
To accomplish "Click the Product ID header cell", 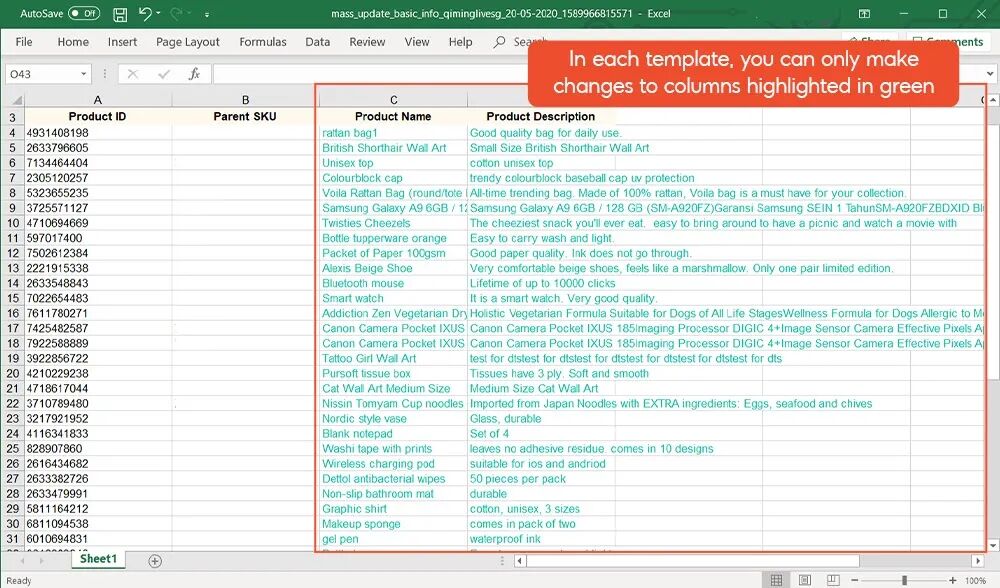I will pyautogui.click(x=98, y=117).
